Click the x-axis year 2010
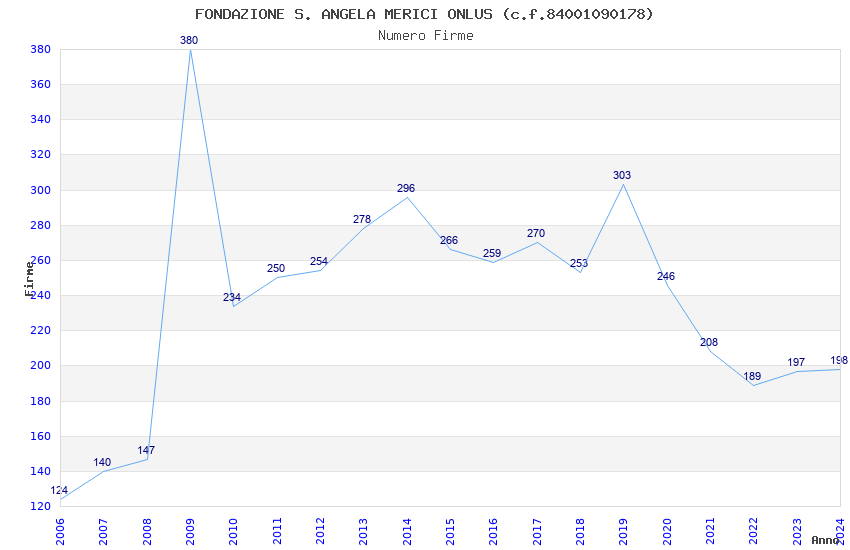Screen dimensions: 850x550 pyautogui.click(x=233, y=532)
